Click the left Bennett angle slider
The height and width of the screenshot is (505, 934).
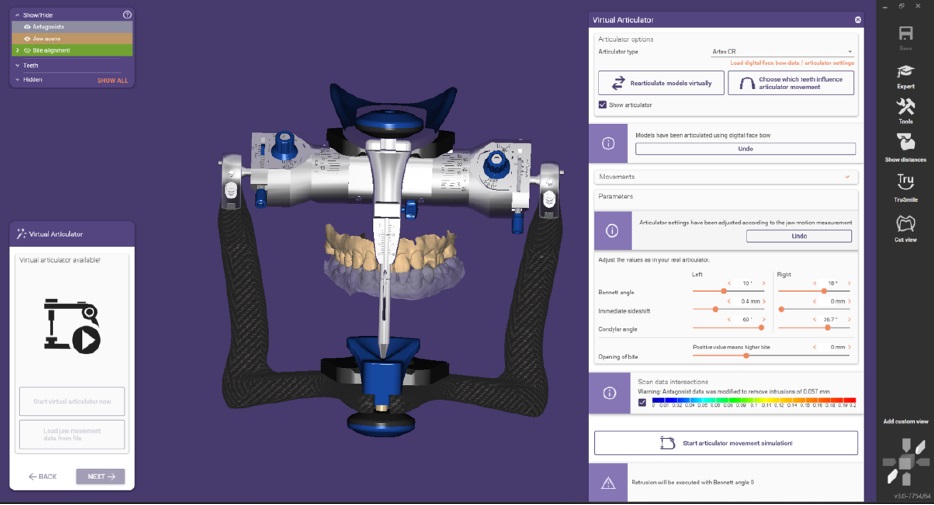pos(723,291)
